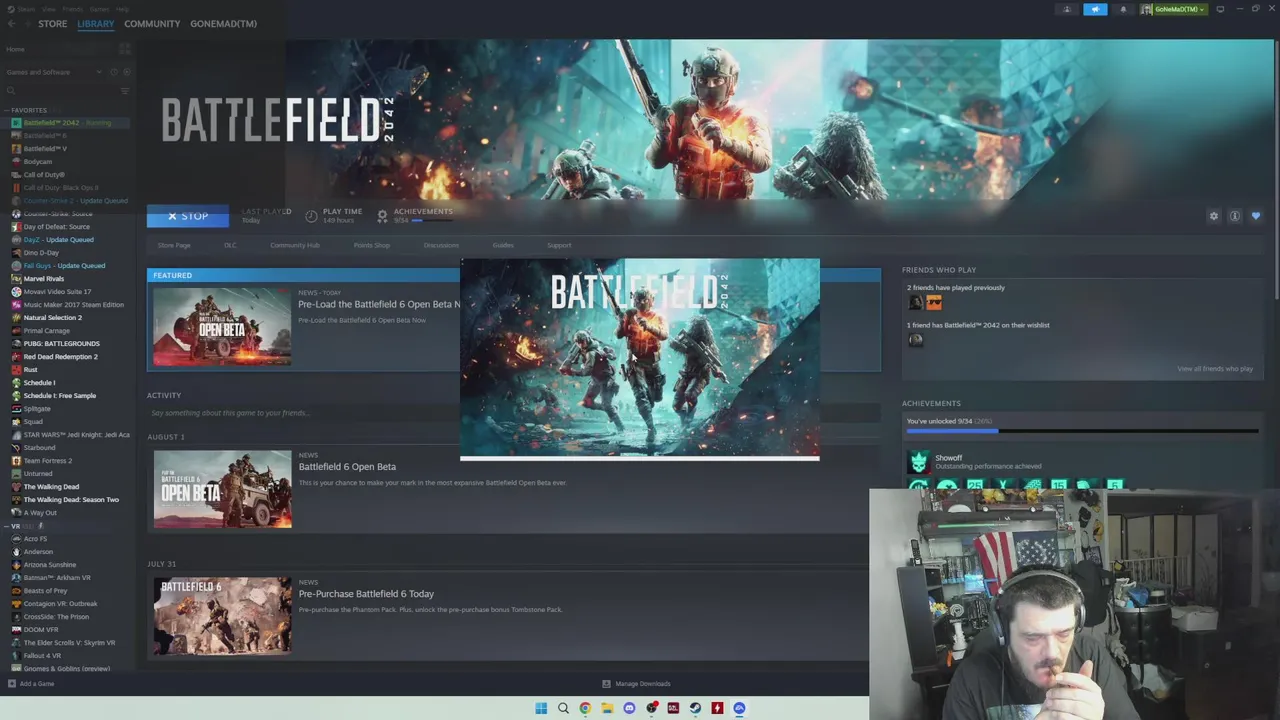Toggle the favorite heart icon

[1256, 216]
